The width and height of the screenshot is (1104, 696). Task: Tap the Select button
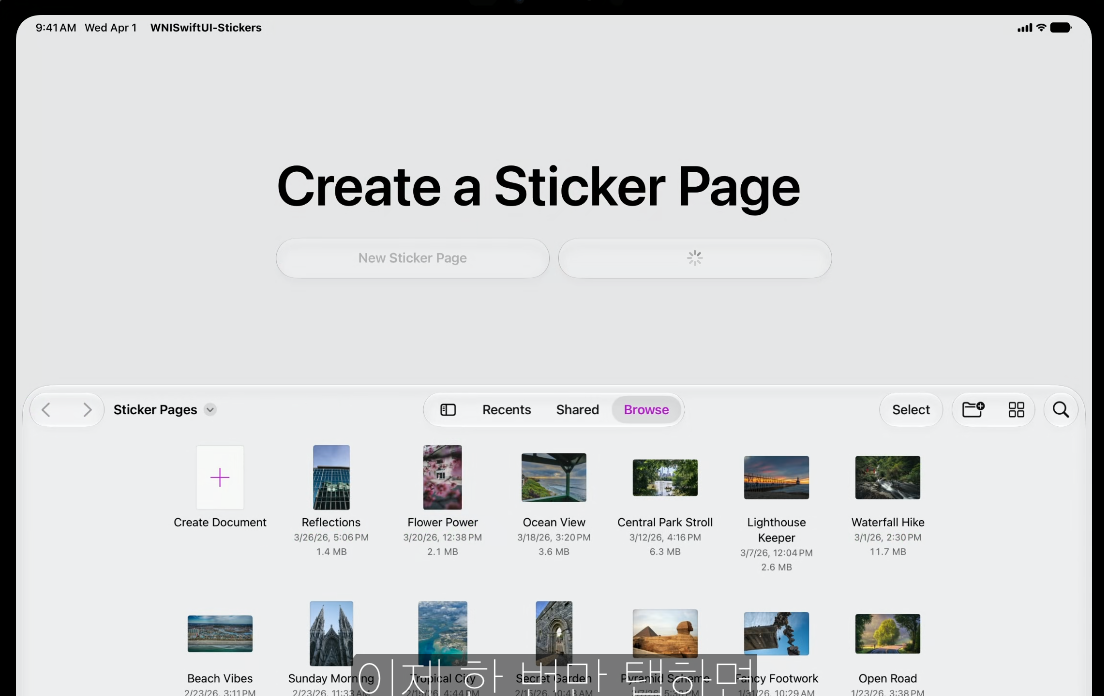coord(911,410)
